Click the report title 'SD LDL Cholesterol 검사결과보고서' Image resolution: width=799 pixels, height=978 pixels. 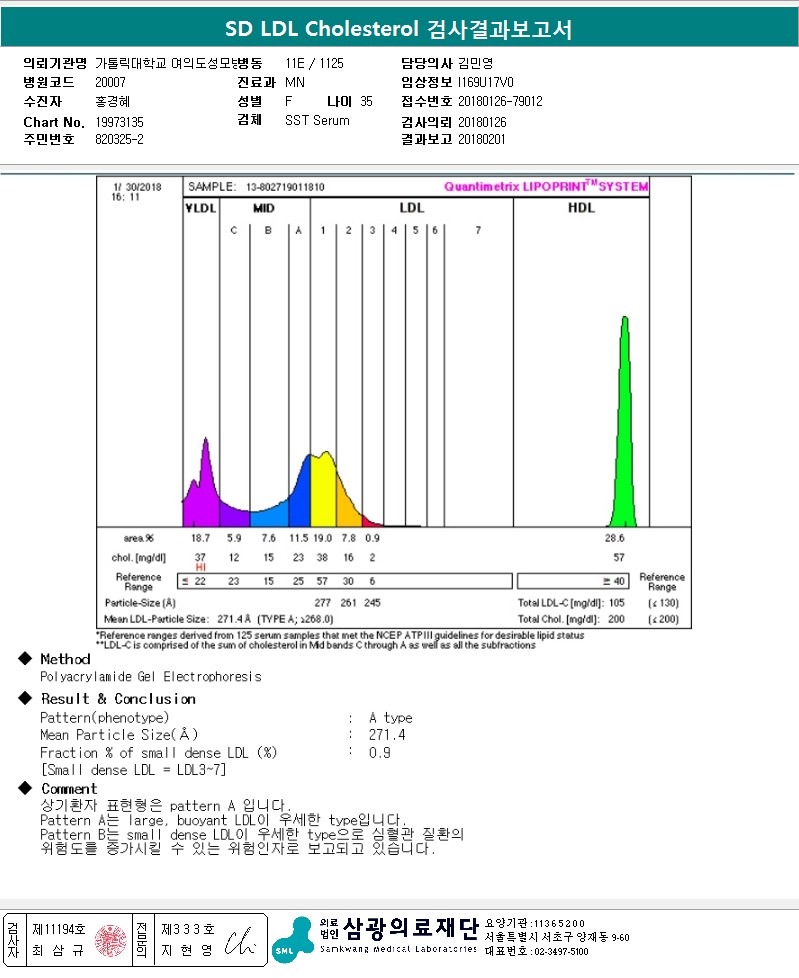click(399, 29)
